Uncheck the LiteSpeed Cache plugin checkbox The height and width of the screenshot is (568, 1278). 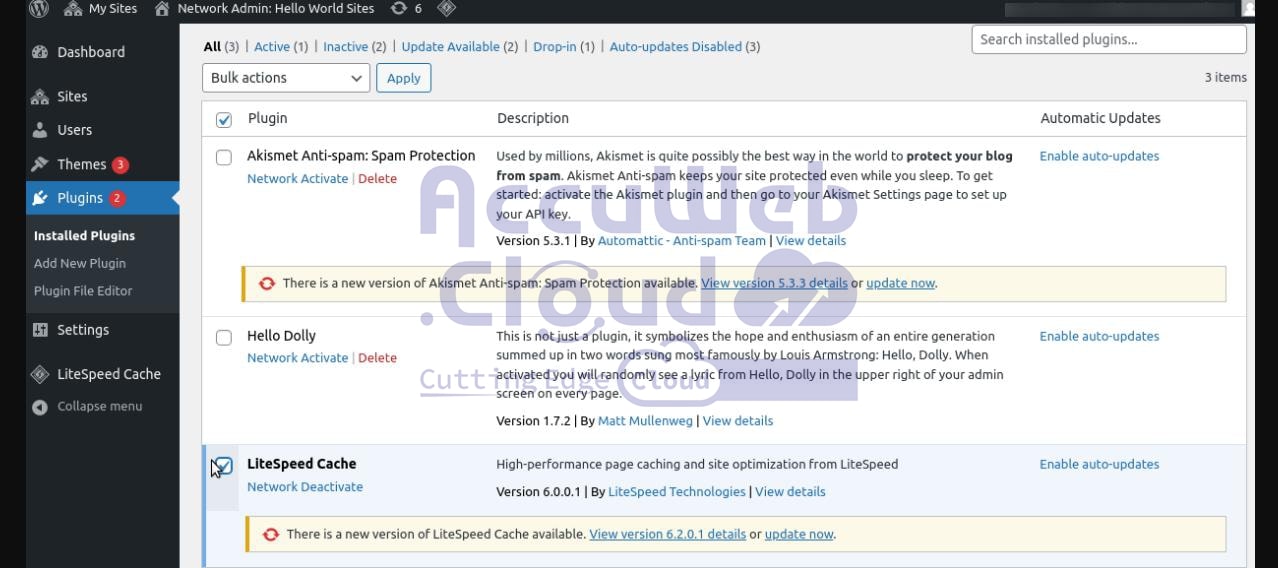tap(224, 466)
